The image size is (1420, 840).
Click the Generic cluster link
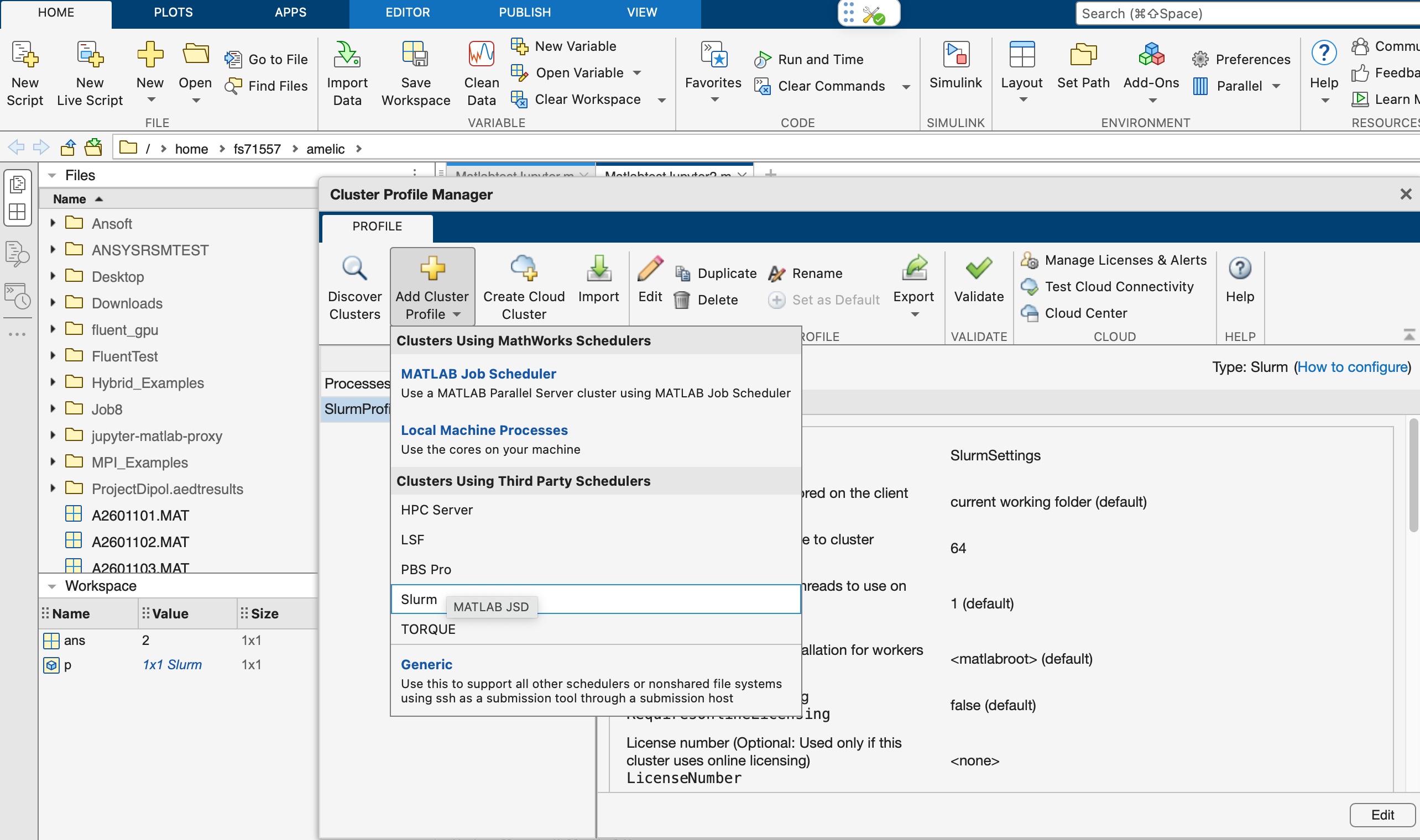pos(426,664)
